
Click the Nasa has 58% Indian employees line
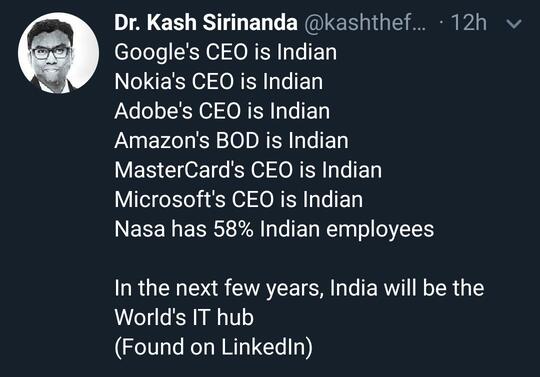point(274,229)
